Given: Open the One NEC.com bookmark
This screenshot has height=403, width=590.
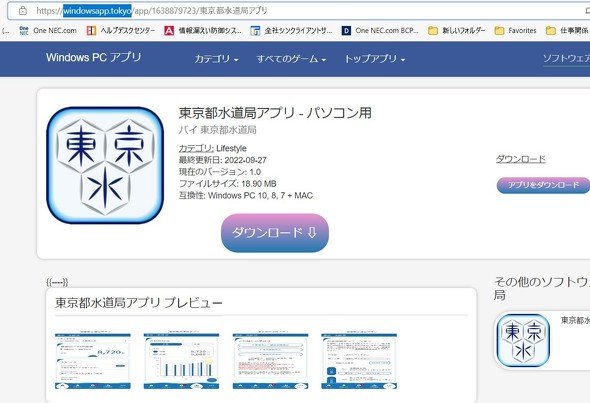Looking at the screenshot, I should coord(48,30).
